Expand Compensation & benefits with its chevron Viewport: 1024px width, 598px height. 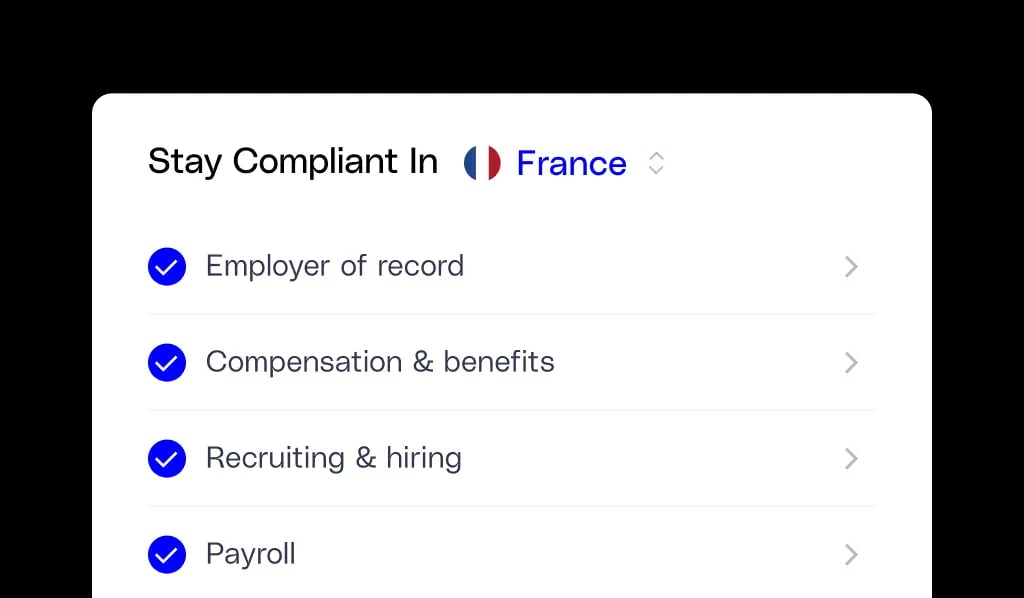[850, 362]
